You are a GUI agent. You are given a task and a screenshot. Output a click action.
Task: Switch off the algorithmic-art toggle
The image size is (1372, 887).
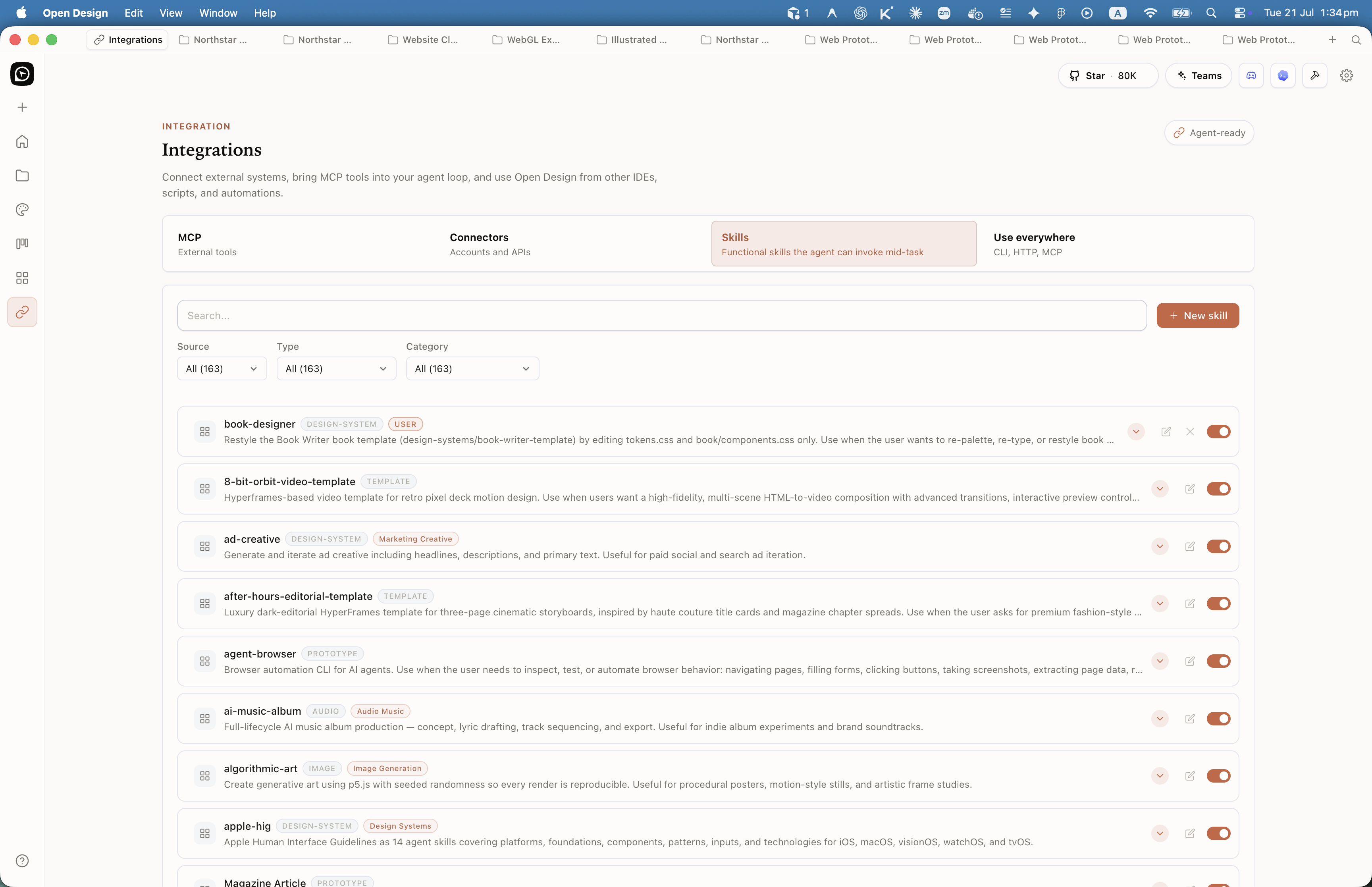pos(1218,775)
